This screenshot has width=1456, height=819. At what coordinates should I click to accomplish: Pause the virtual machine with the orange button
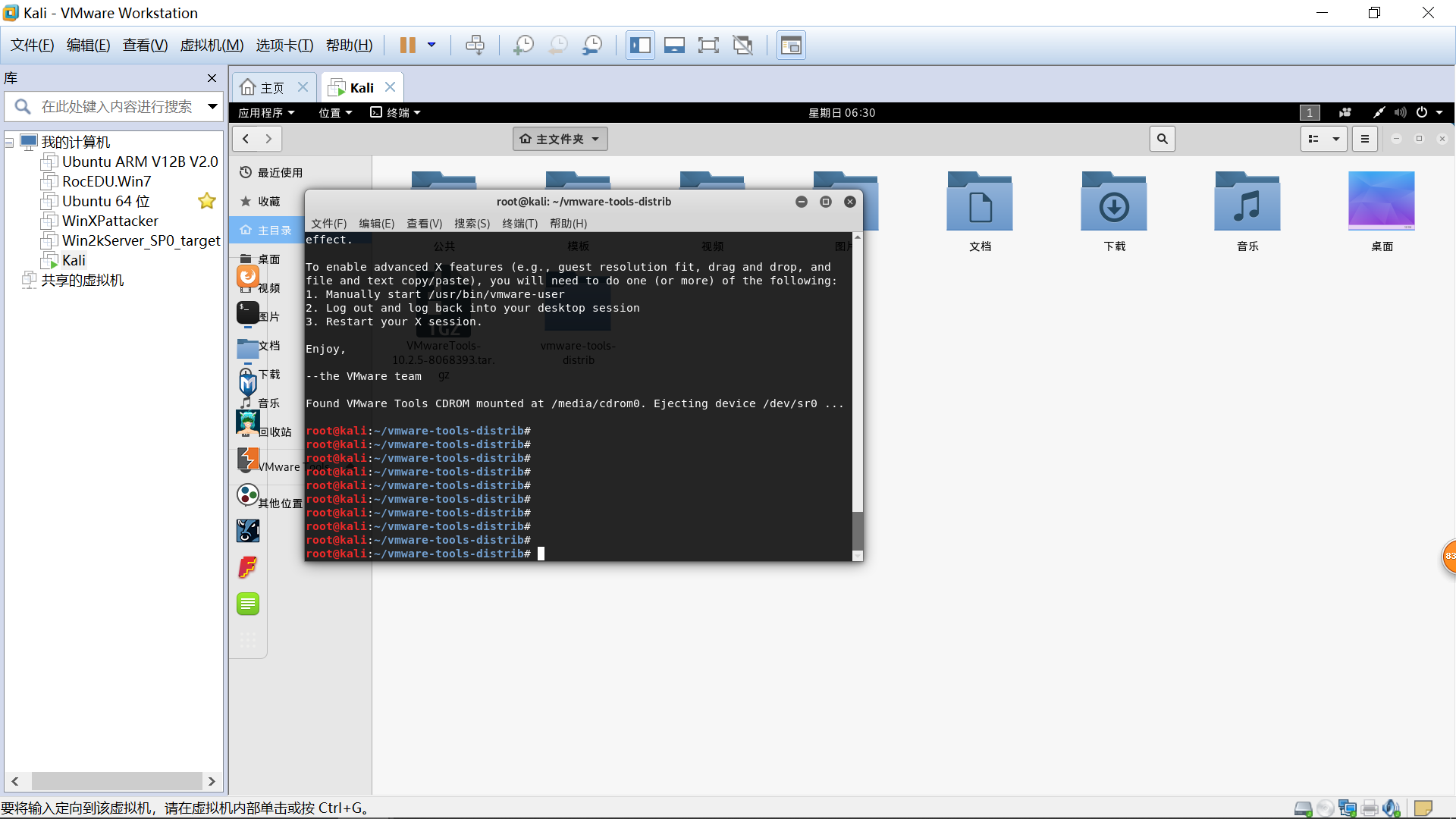pos(407,45)
